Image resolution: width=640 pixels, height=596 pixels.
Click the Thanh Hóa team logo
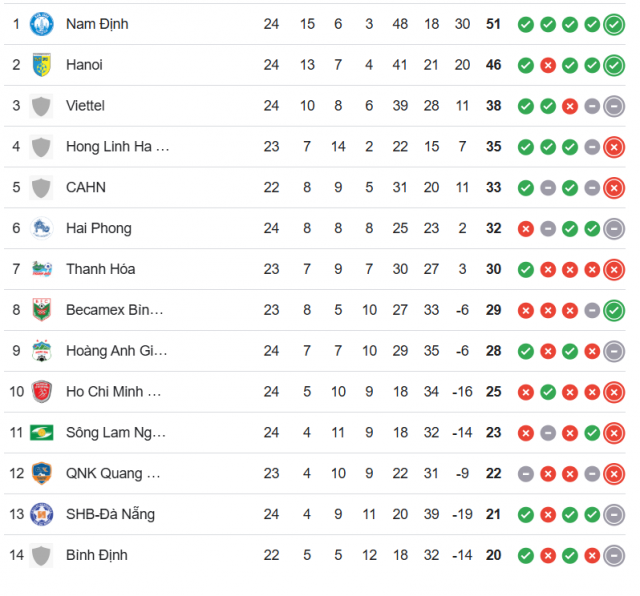click(42, 269)
